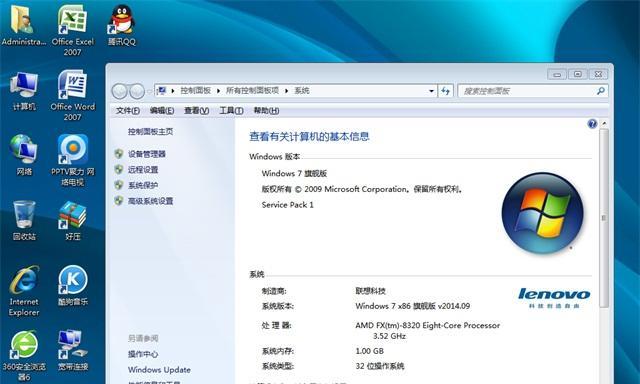Image resolution: width=640 pixels, height=384 pixels.
Task: Open the 腾讯QQ desktop shortcut
Action: coord(122,25)
